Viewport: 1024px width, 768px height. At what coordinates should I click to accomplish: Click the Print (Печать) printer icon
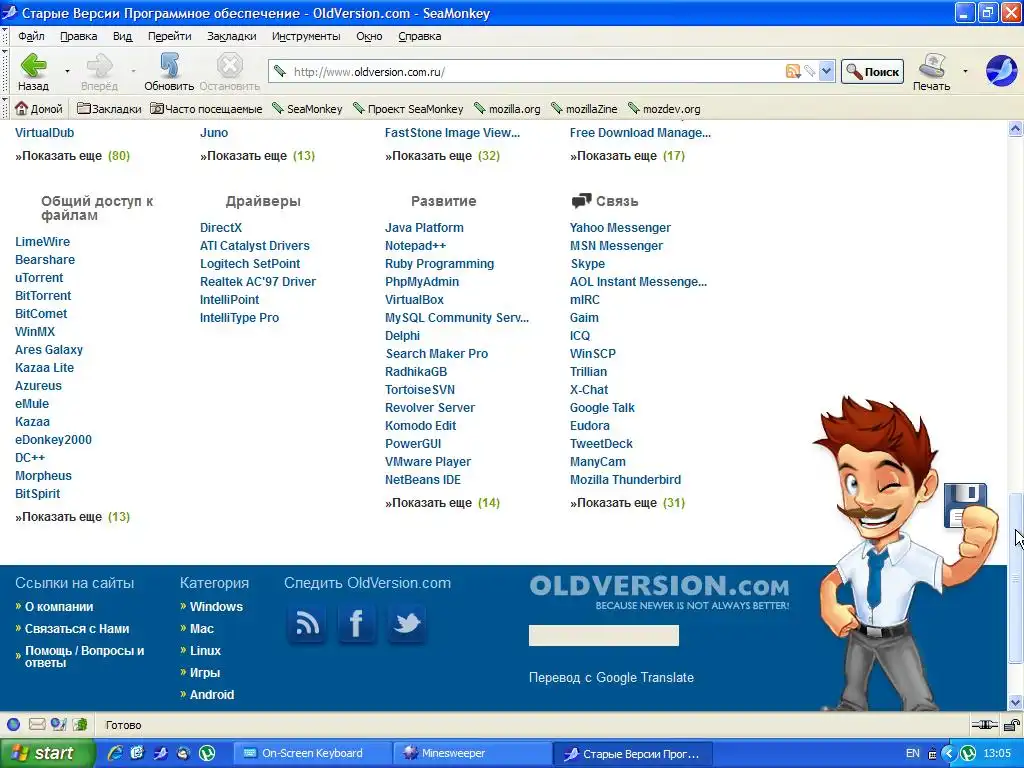[932, 66]
